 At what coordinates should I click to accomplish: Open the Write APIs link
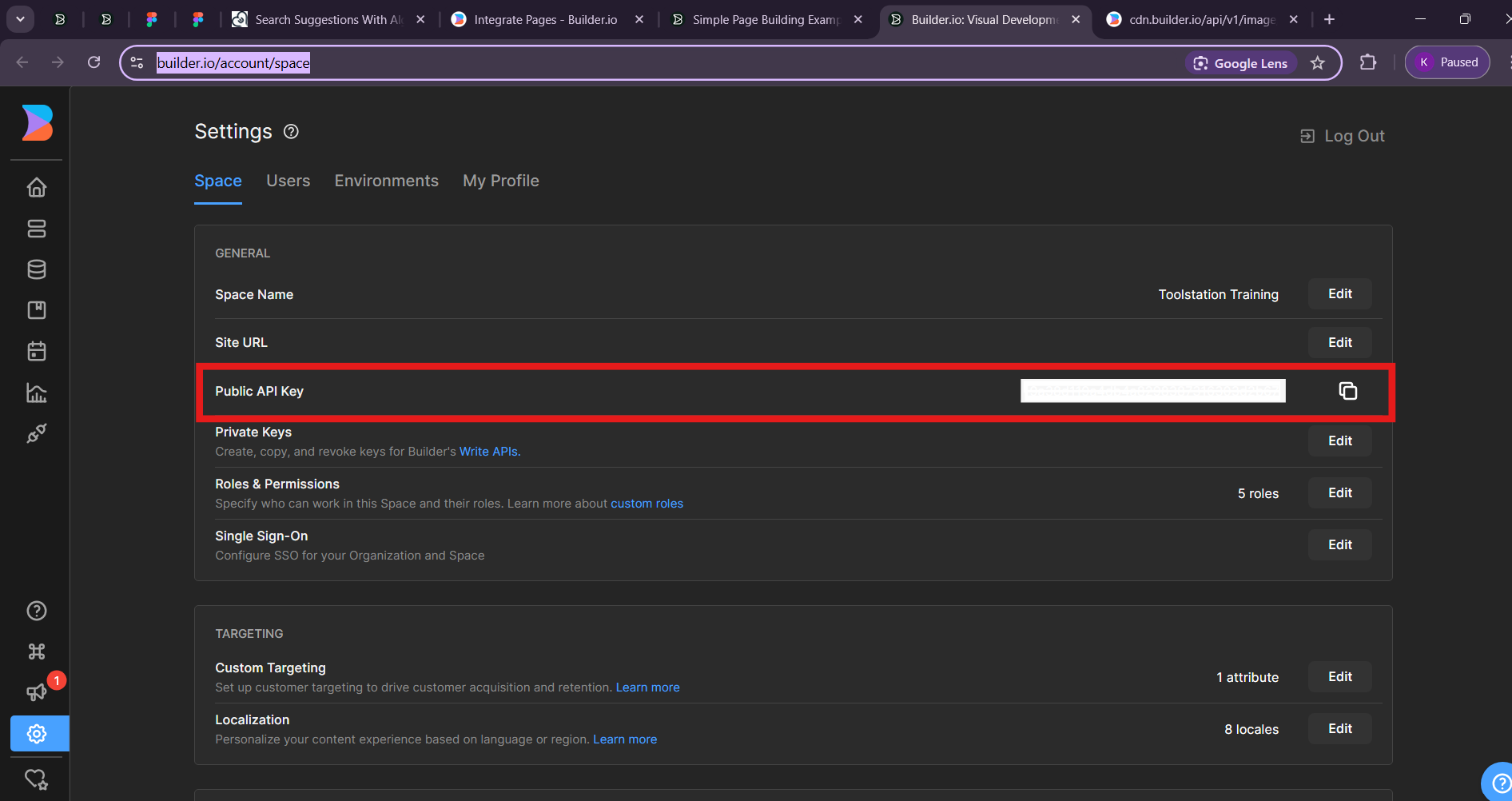[489, 452]
